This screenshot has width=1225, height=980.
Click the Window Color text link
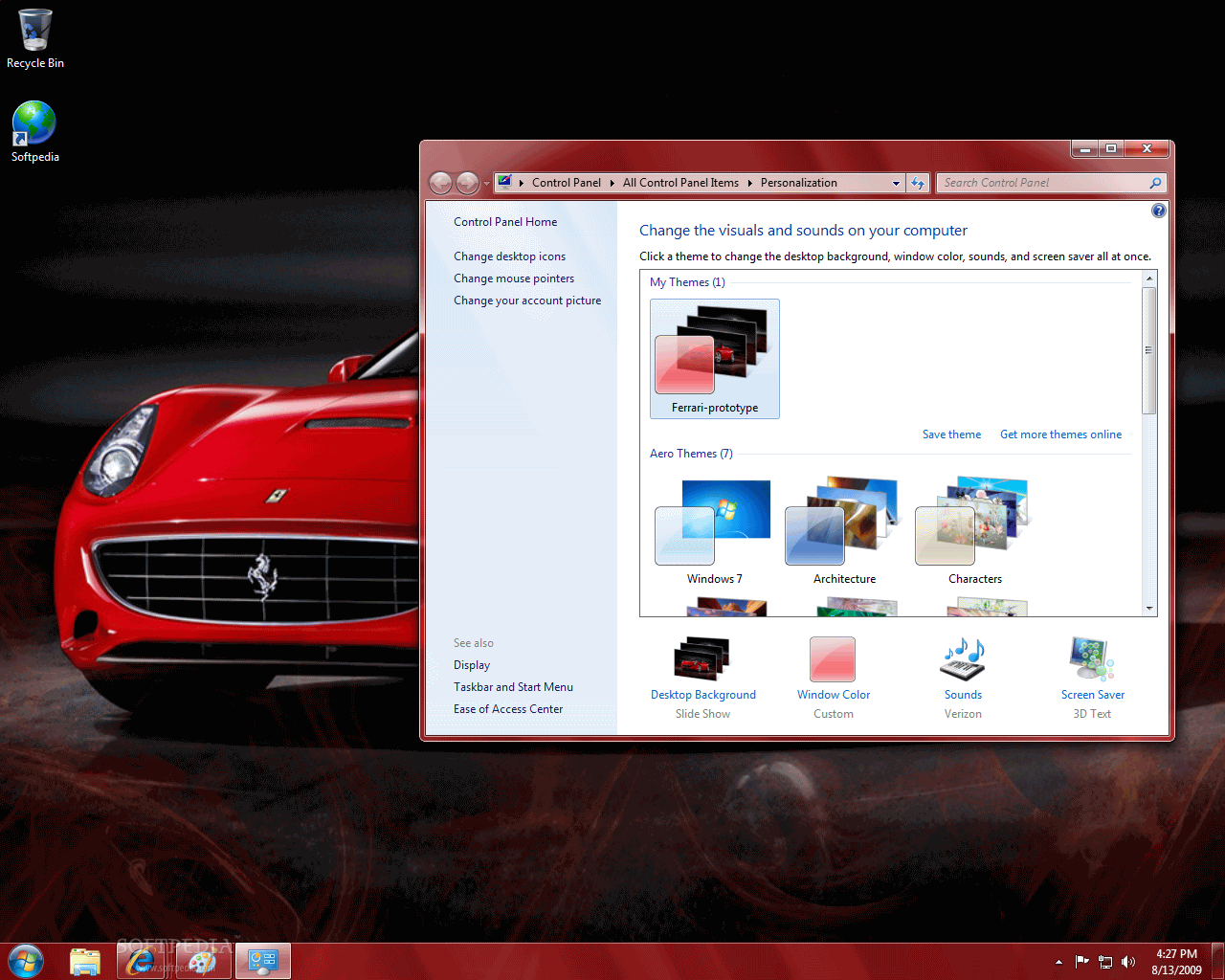click(834, 695)
